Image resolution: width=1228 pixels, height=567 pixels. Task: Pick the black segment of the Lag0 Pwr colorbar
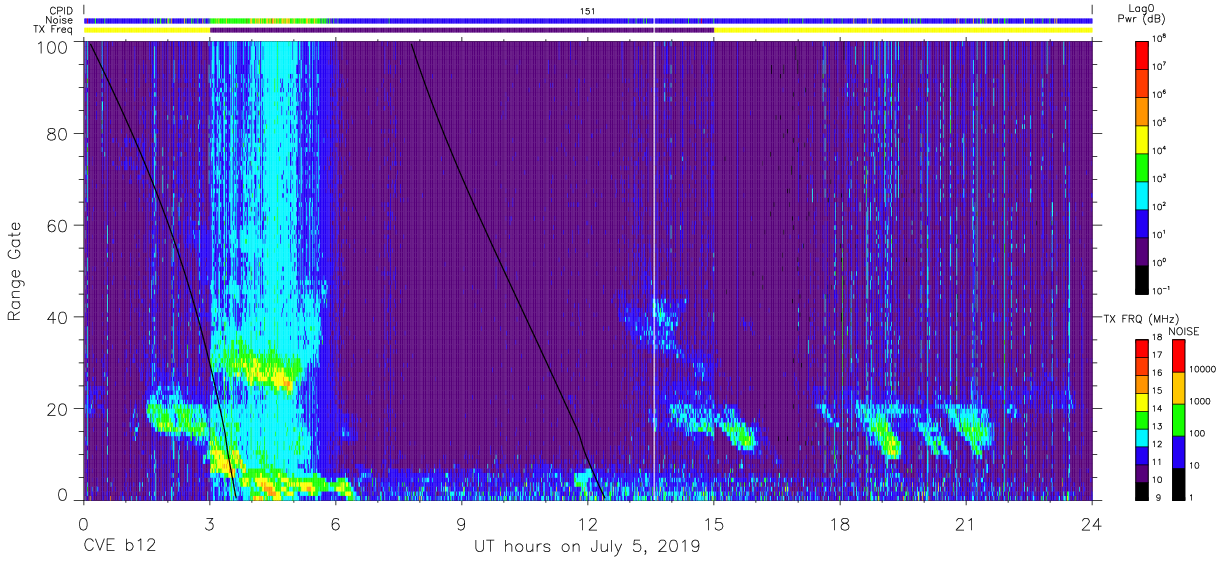(x=1142, y=279)
